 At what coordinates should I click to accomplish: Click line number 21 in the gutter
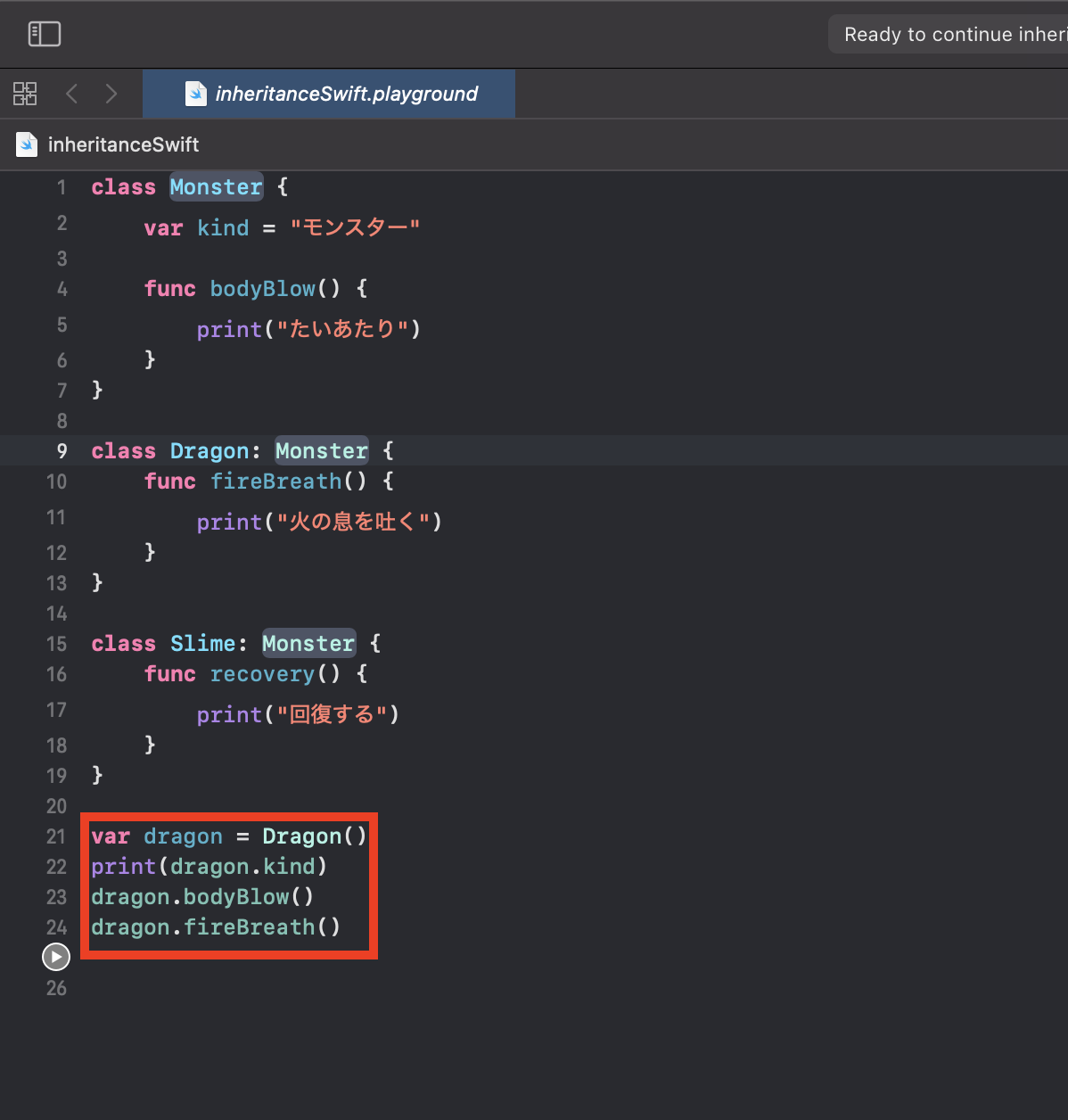coord(56,836)
